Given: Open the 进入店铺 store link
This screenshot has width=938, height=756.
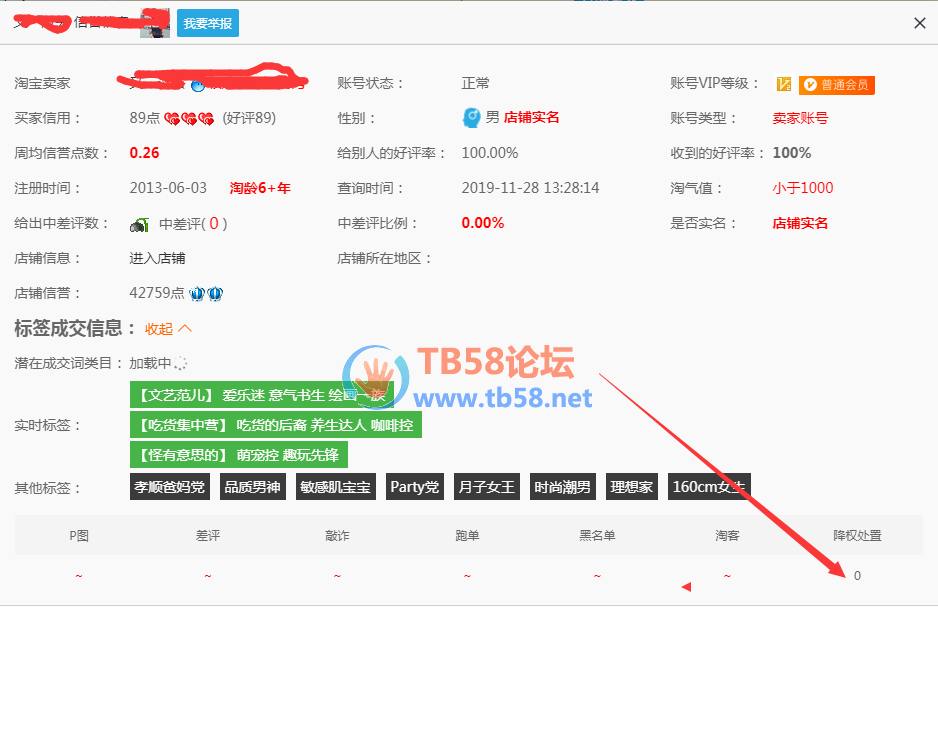Looking at the screenshot, I should (x=157, y=258).
